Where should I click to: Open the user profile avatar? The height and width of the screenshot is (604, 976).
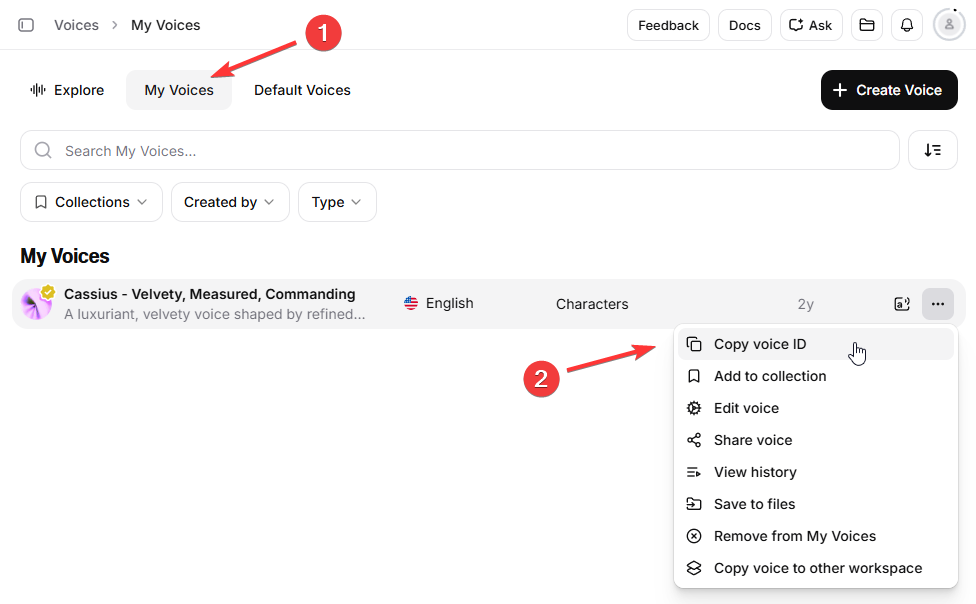[948, 25]
